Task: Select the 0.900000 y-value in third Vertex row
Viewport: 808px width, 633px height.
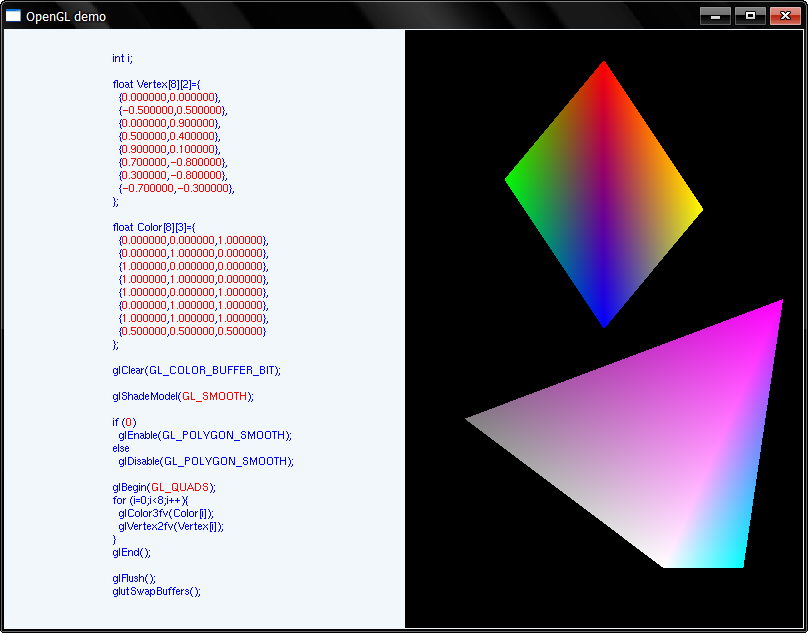Action: (x=192, y=123)
